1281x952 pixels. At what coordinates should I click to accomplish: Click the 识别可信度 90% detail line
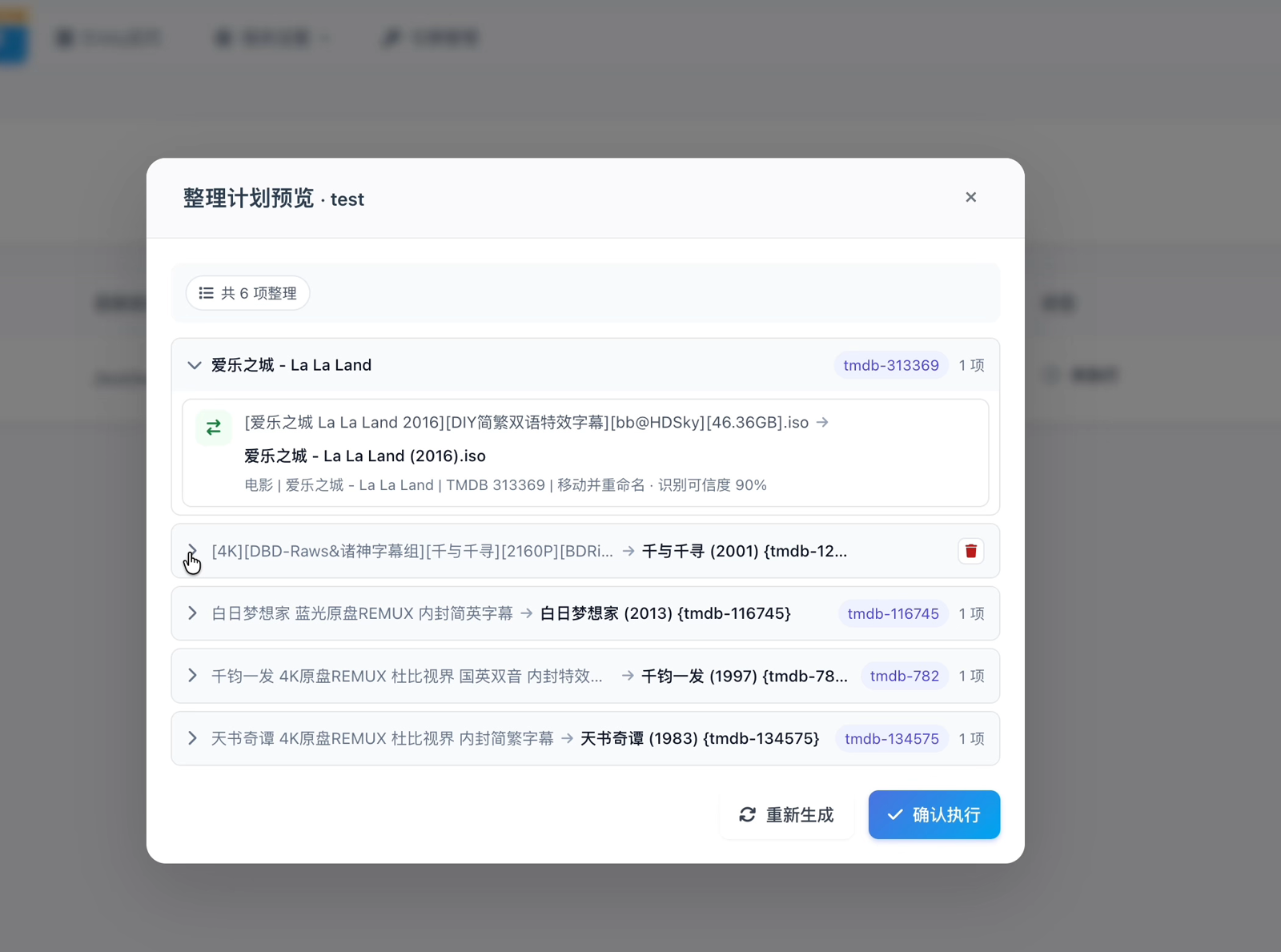pyautogui.click(x=505, y=485)
